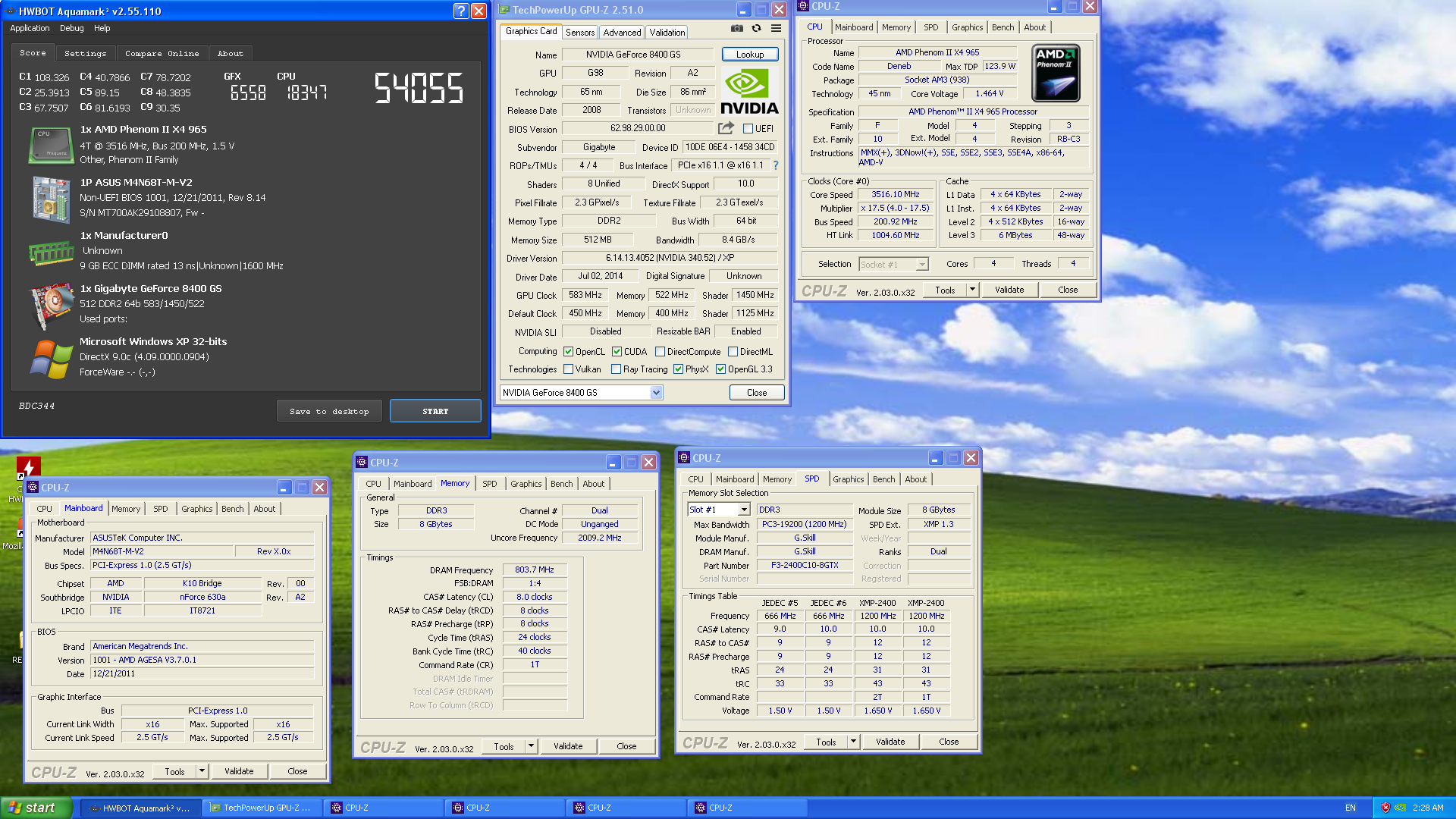Click the CPU chip icon in Aquamark
The image size is (1456, 819).
point(51,145)
